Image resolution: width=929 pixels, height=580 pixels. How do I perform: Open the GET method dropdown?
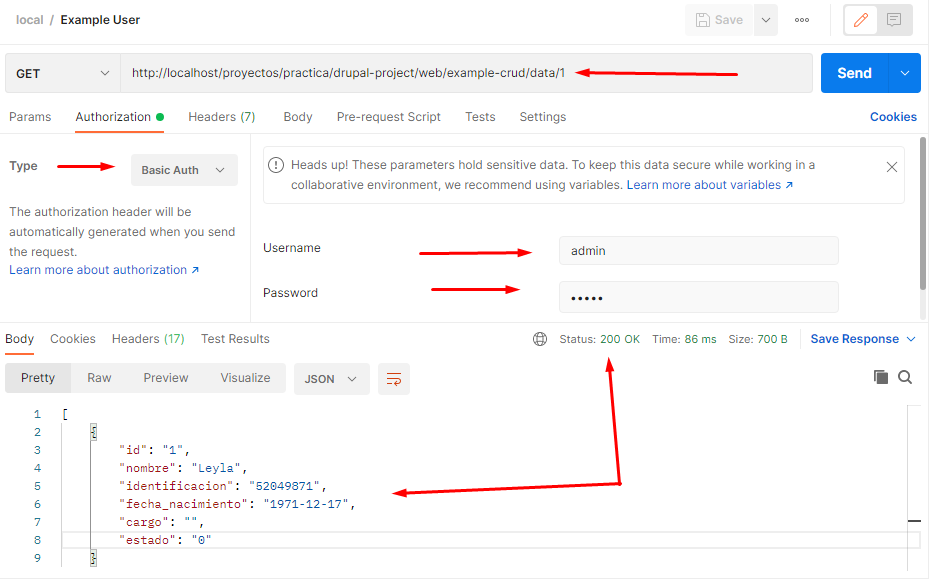pyautogui.click(x=63, y=73)
